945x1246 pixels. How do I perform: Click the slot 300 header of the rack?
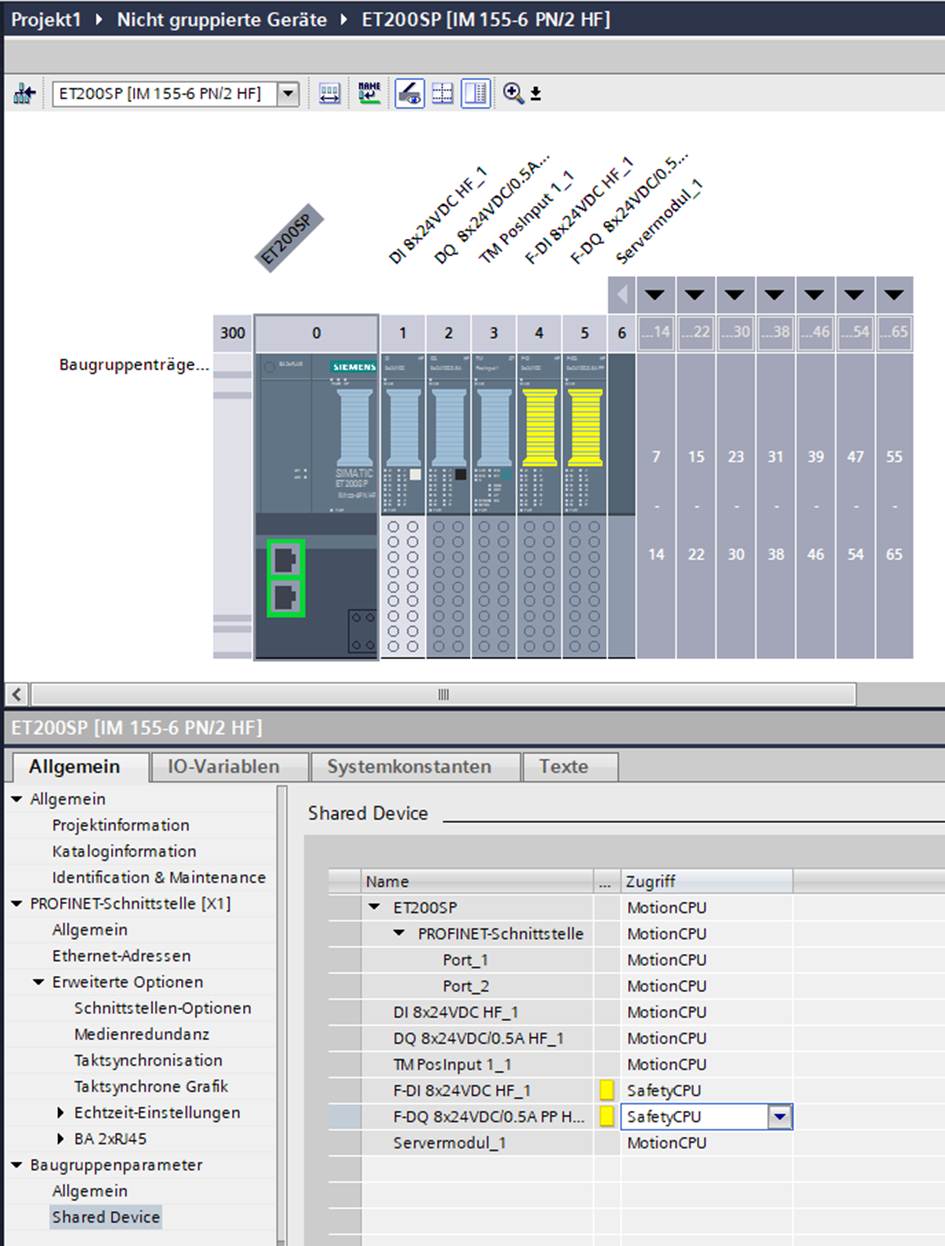point(232,333)
